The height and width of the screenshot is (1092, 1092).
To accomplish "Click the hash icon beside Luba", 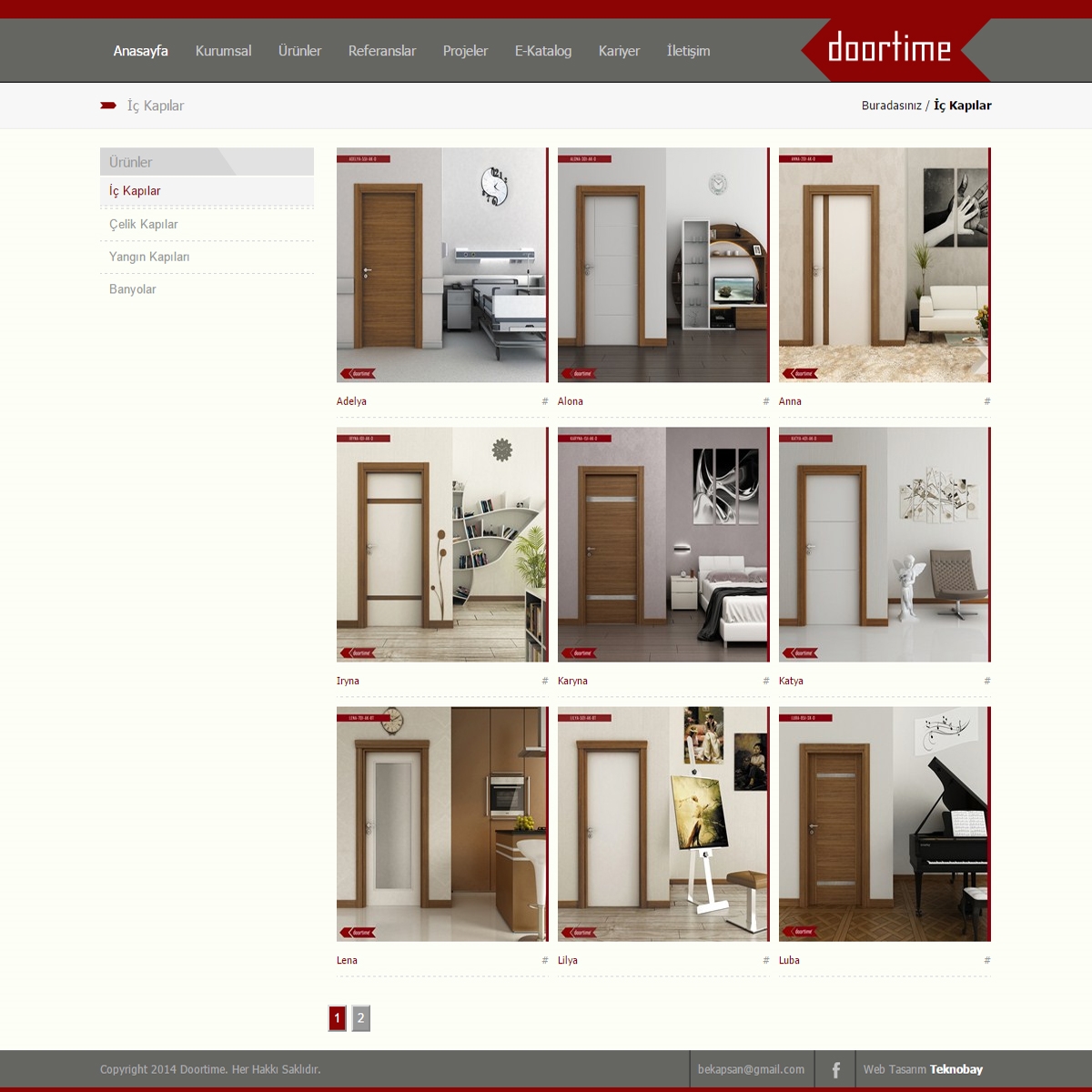I will [987, 960].
